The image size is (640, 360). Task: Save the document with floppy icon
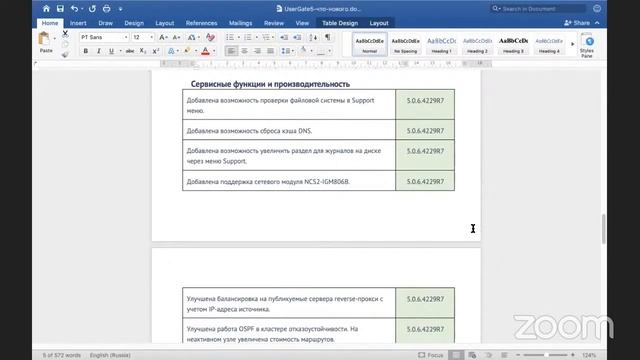click(x=60, y=9)
